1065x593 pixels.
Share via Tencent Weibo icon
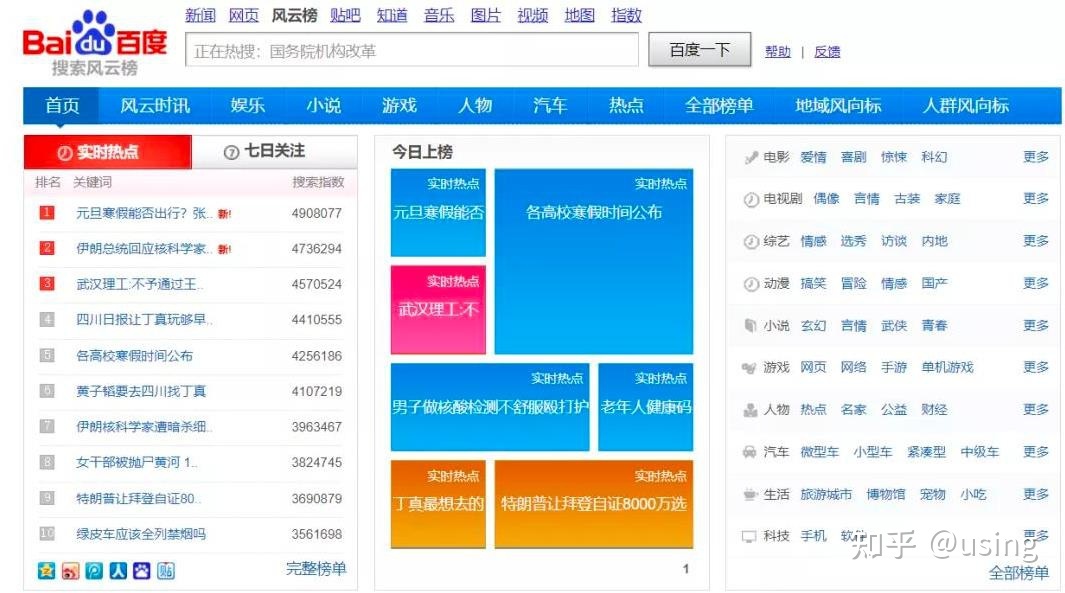point(94,571)
